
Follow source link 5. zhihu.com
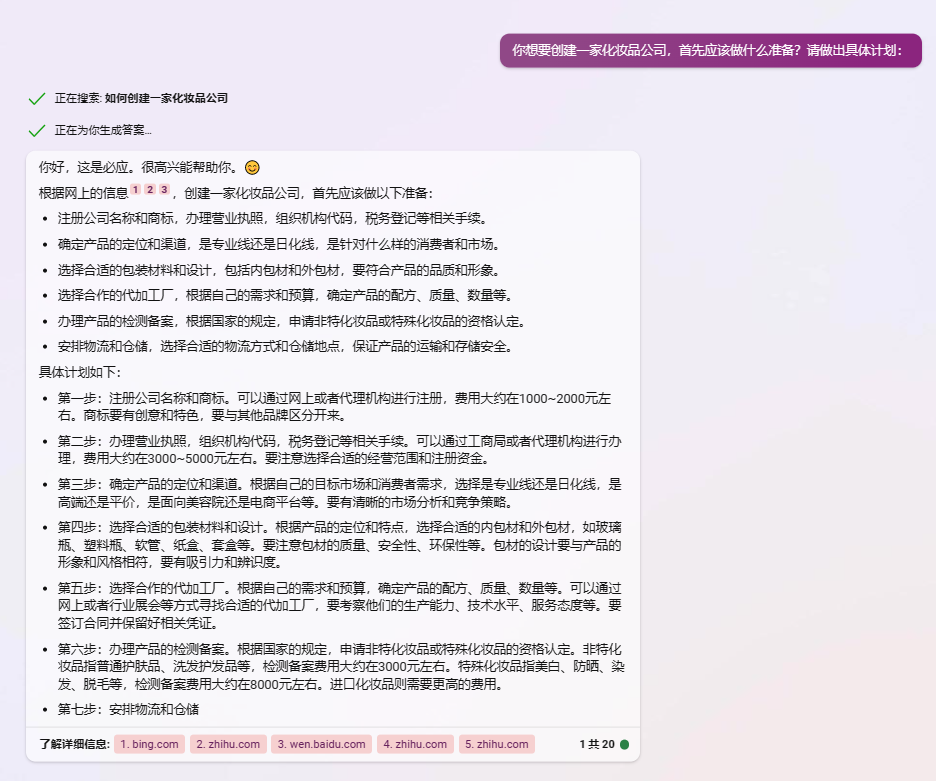497,744
